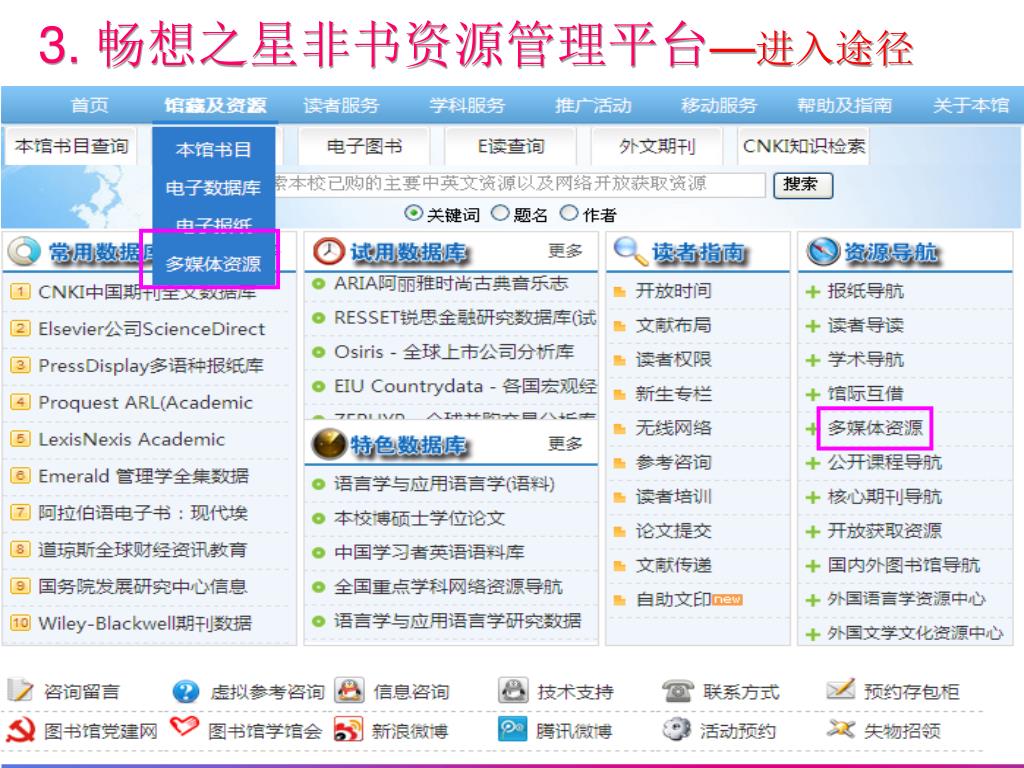Click the clock icon beside 试用数据库
This screenshot has height=768, width=1024.
pyautogui.click(x=328, y=251)
